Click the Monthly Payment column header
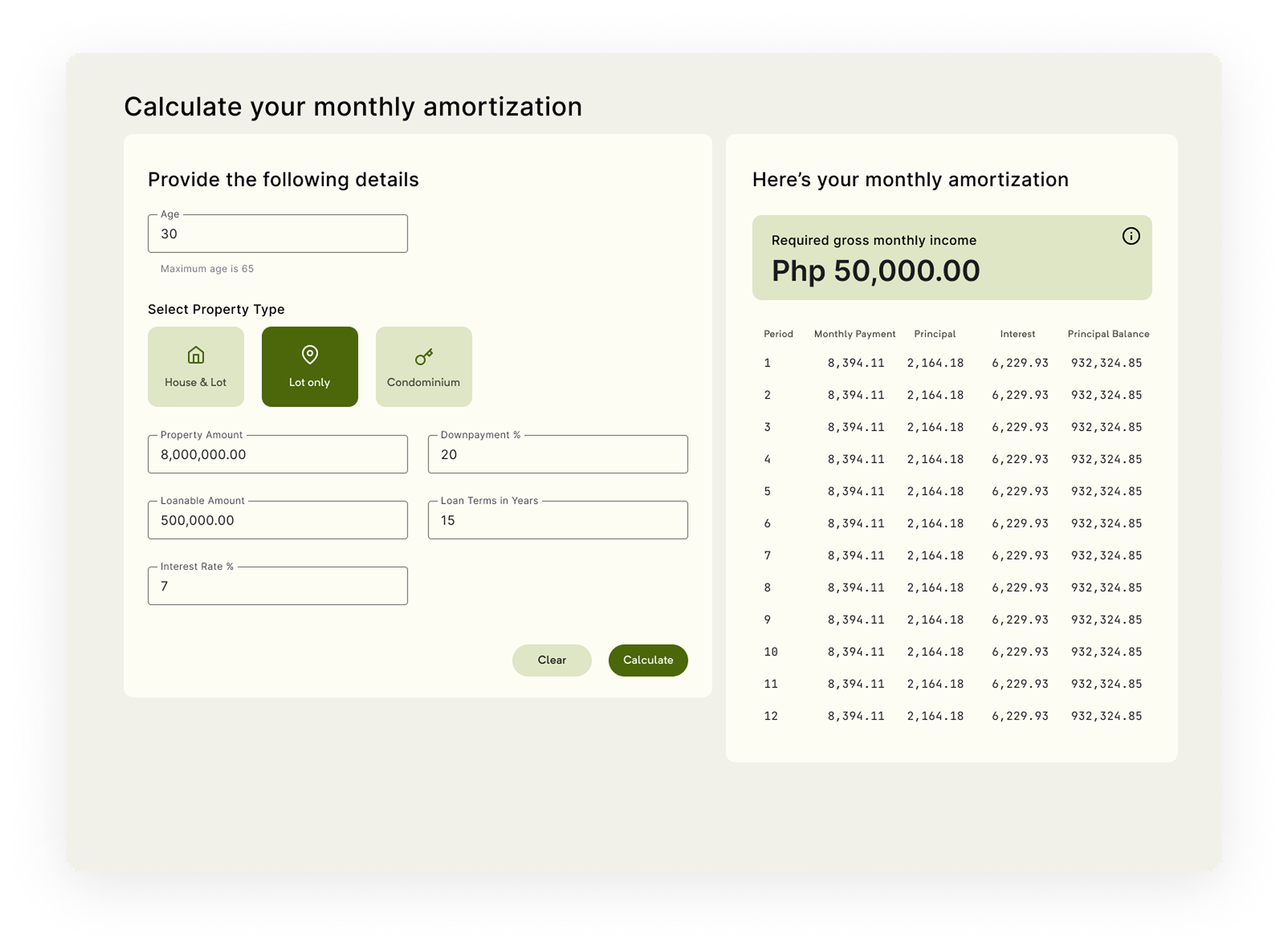 click(854, 334)
